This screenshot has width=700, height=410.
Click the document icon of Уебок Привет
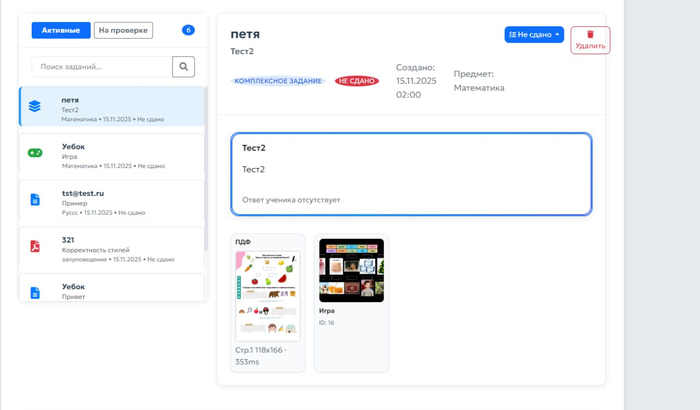(x=35, y=293)
